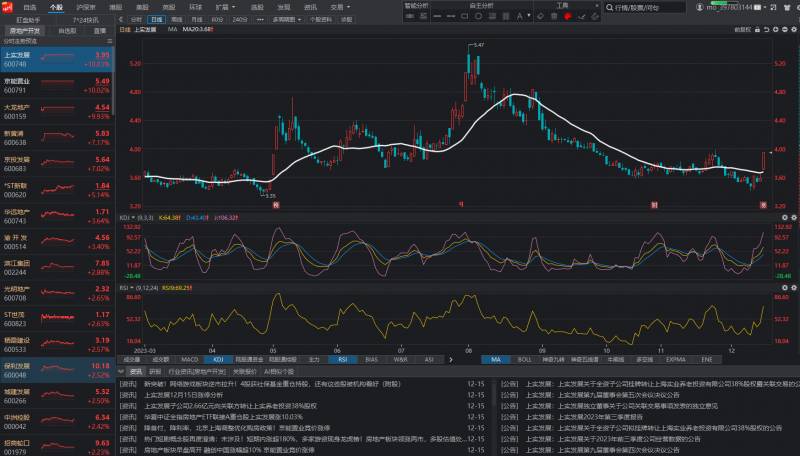Zoom out chart with minus icon
The image size is (800, 456).
click(785, 30)
